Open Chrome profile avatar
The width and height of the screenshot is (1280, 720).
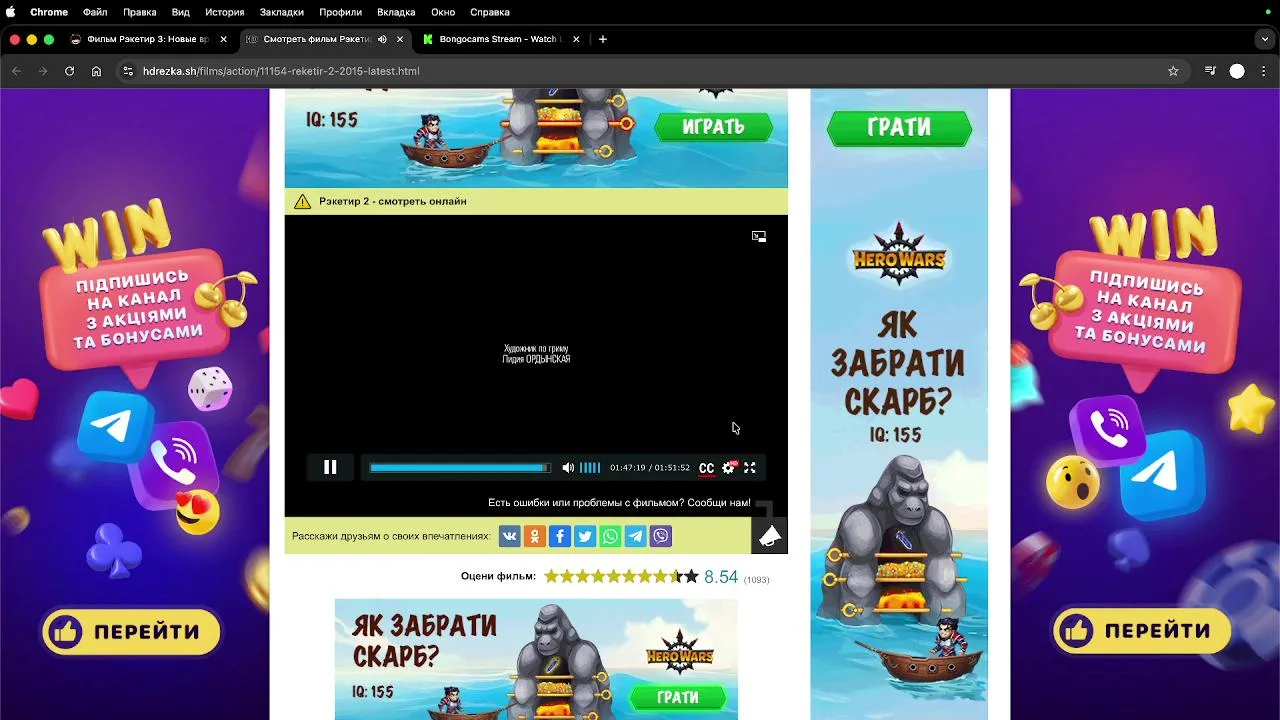[1237, 71]
